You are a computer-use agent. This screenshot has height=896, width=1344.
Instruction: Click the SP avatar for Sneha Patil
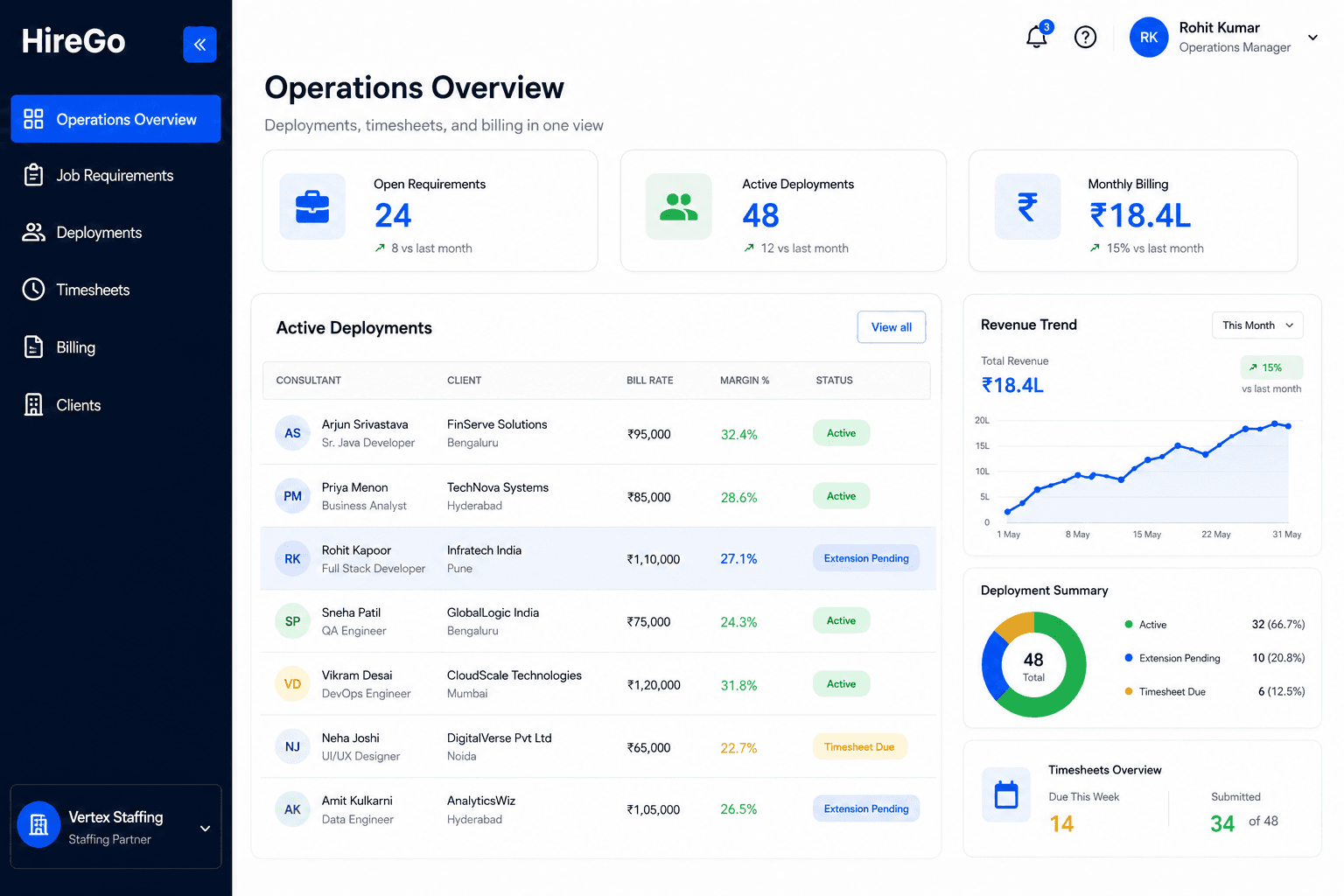pyautogui.click(x=292, y=621)
